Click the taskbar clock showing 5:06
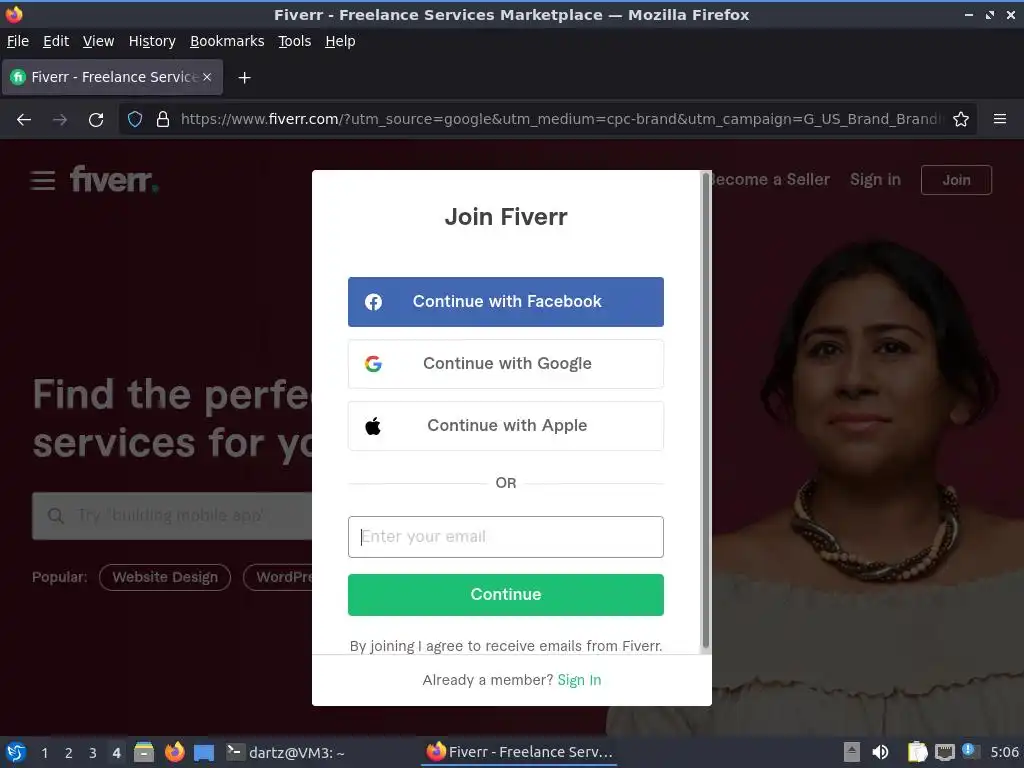 [1004, 752]
